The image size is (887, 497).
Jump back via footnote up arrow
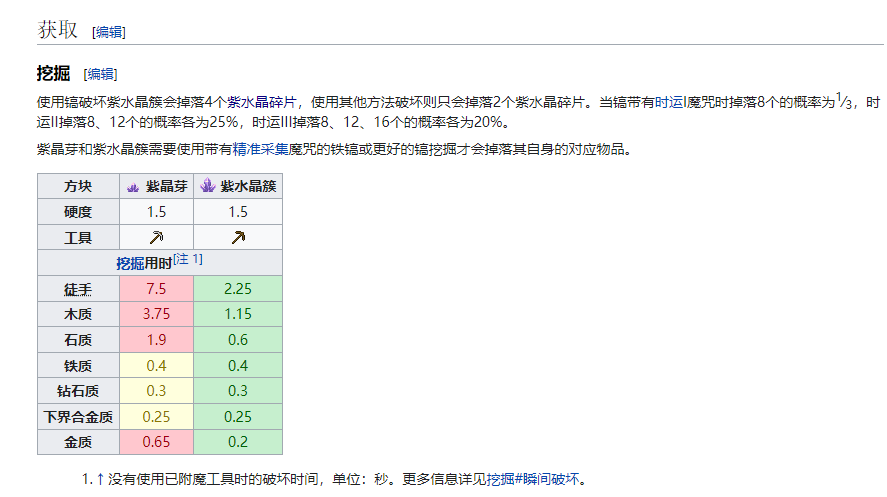100,479
